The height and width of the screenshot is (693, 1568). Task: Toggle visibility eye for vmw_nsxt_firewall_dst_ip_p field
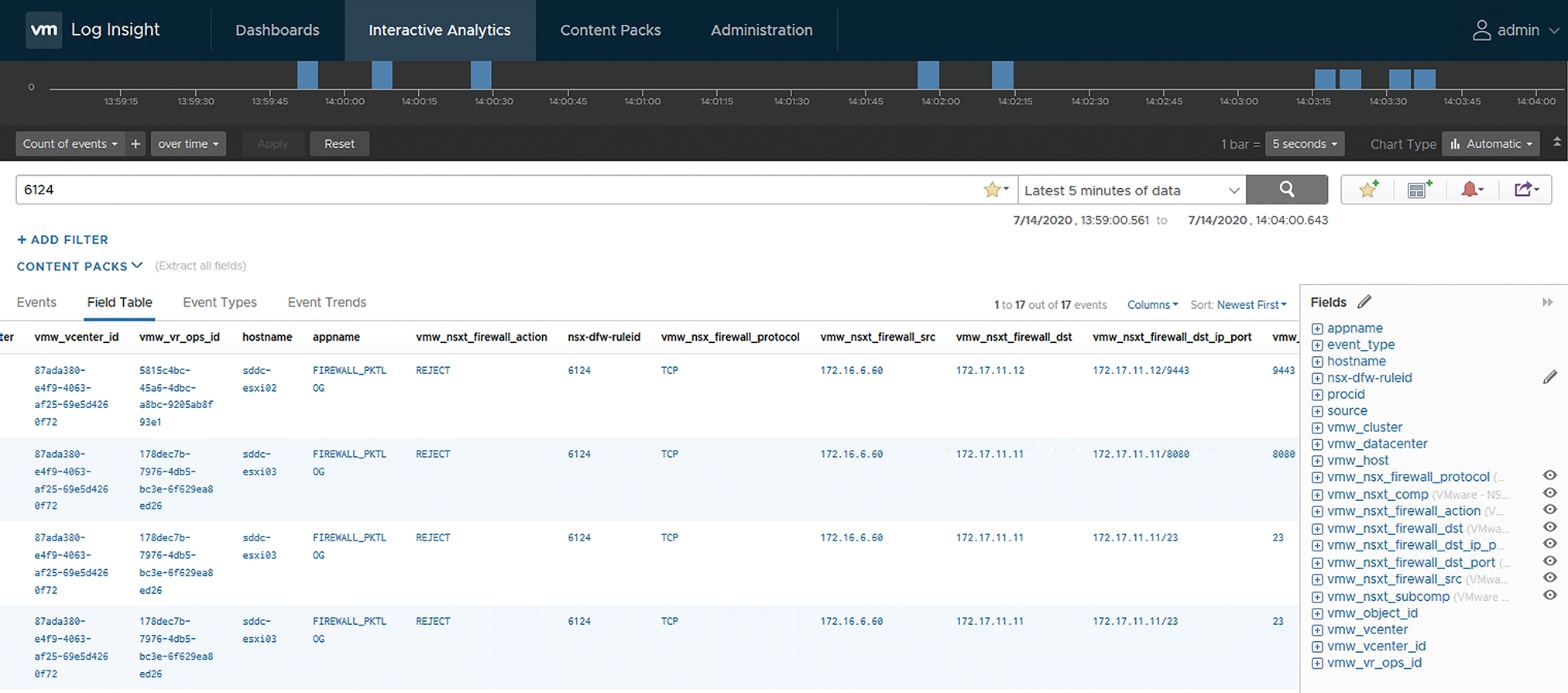point(1549,544)
